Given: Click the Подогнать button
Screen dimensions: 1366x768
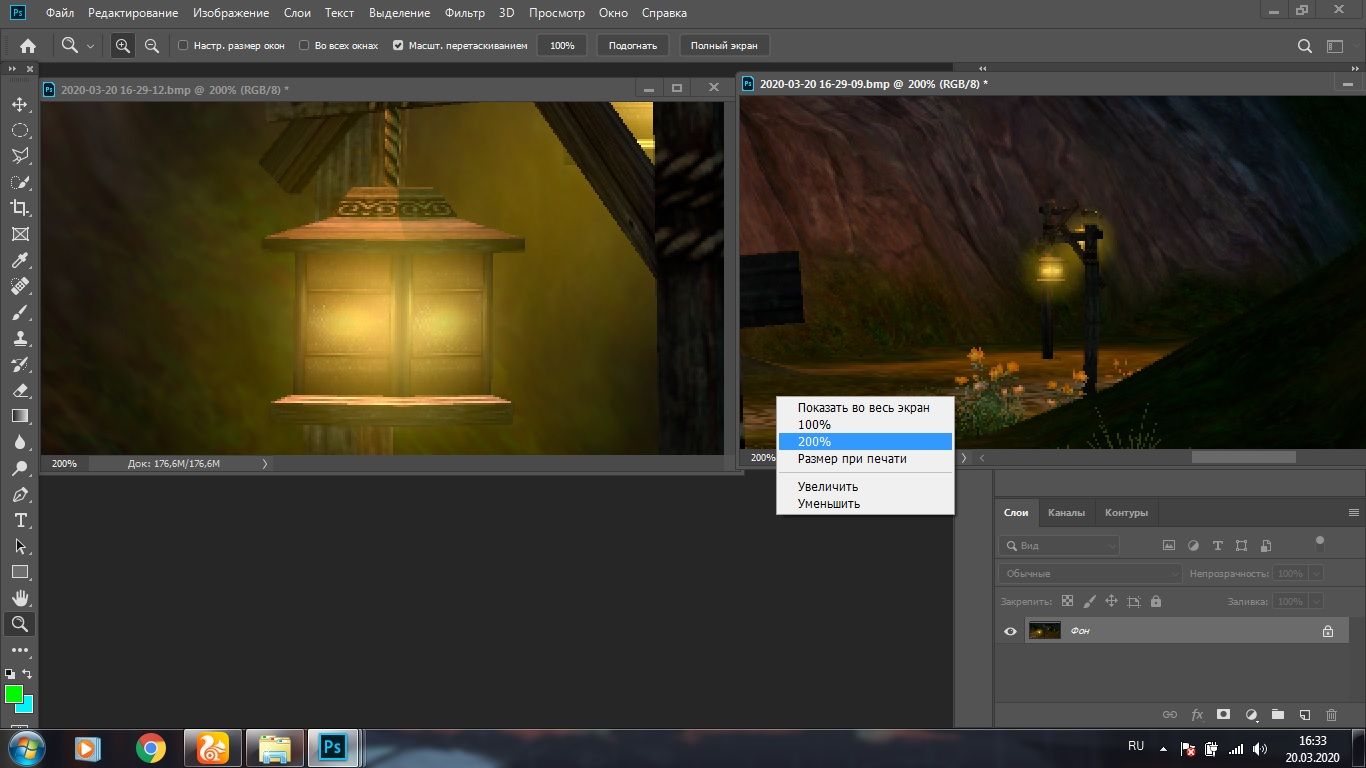Looking at the screenshot, I should [633, 46].
